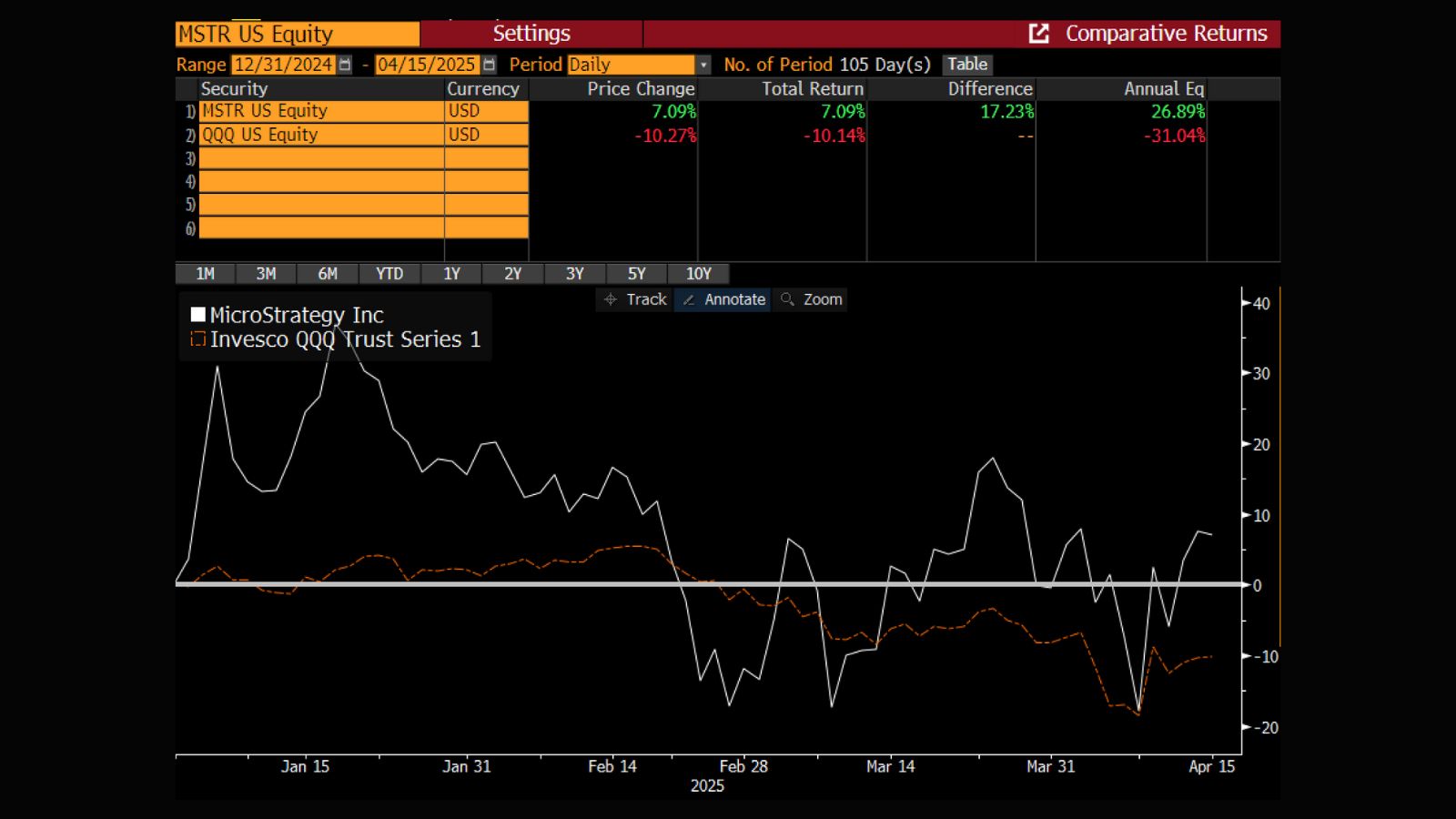This screenshot has height=819, width=1456.
Task: Click the empty security field in row 6
Action: coord(321,227)
